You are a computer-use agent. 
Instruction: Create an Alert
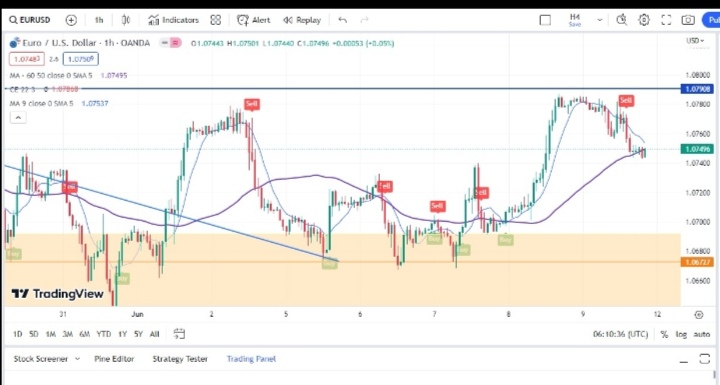(x=253, y=20)
